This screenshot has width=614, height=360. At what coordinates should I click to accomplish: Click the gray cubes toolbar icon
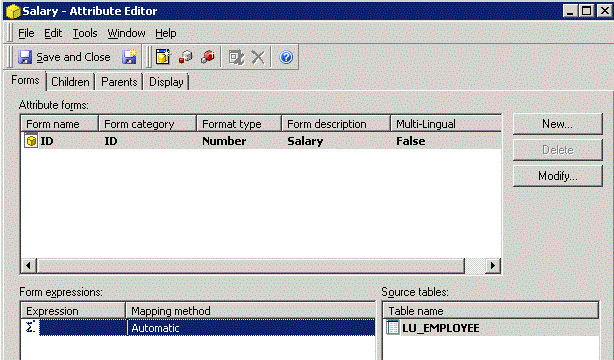(186, 57)
